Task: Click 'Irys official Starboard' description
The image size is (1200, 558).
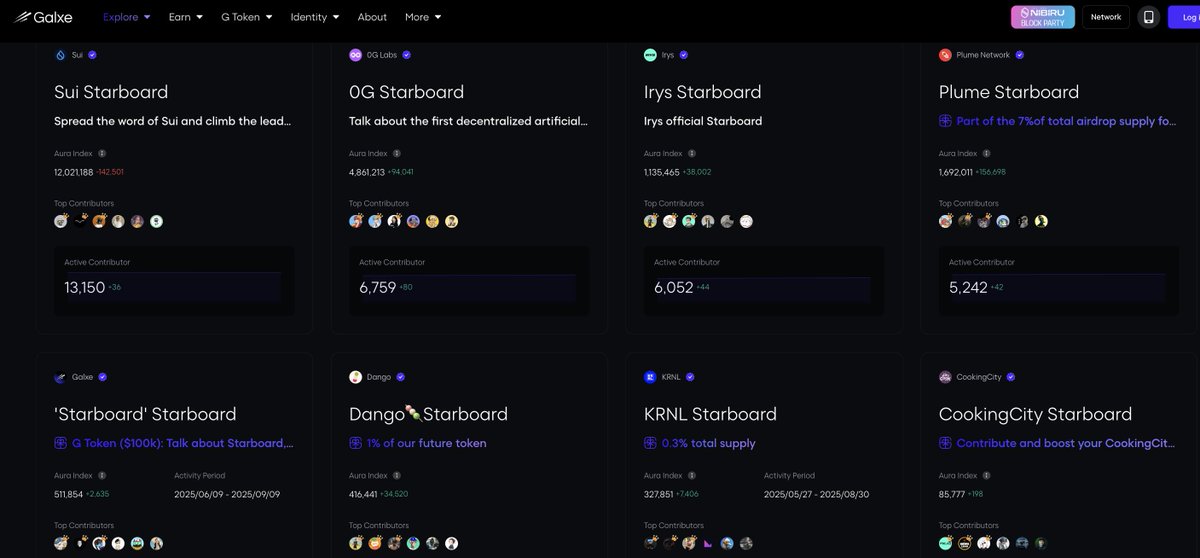Action: (703, 121)
